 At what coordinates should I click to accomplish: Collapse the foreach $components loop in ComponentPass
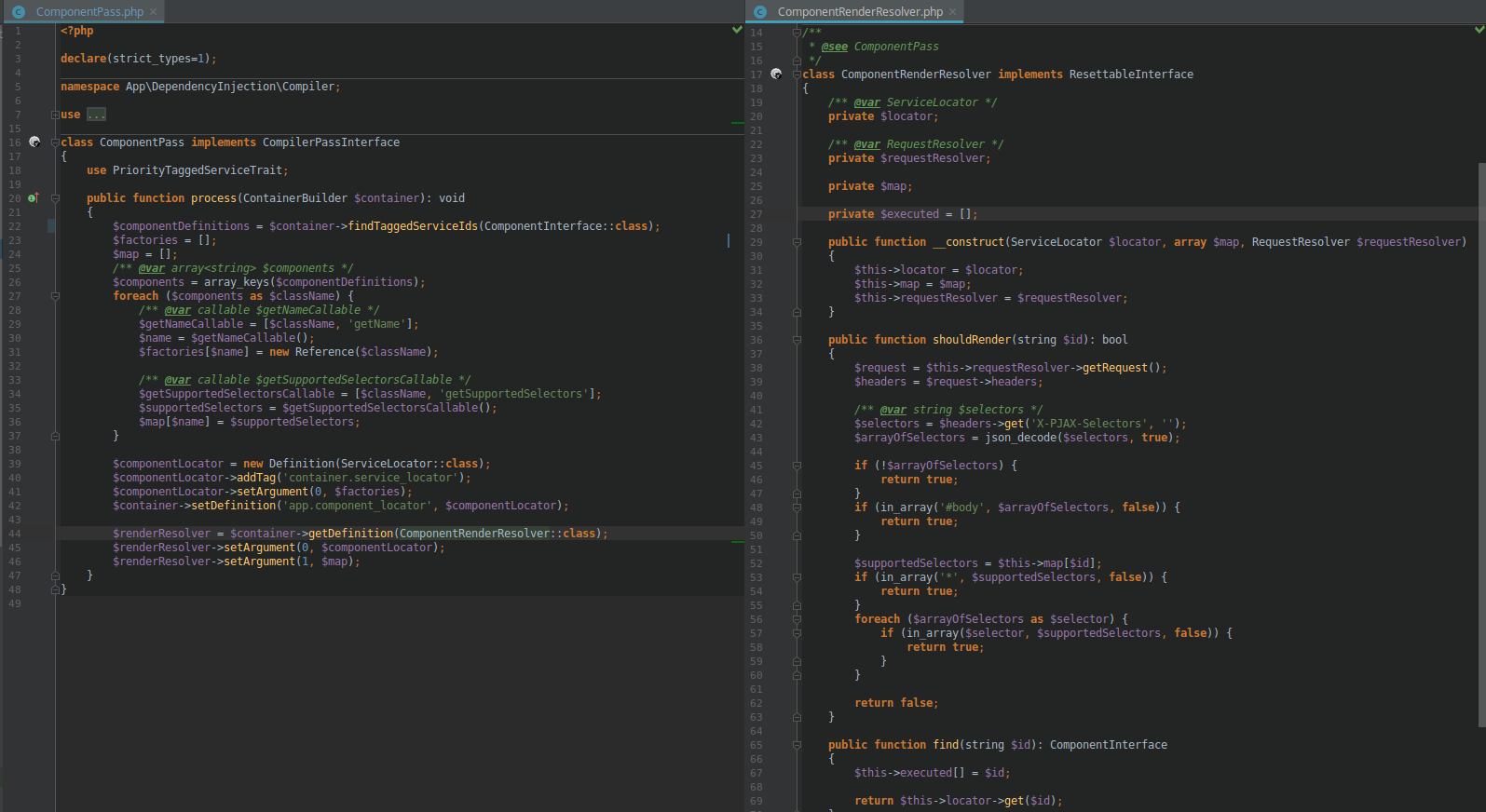(x=55, y=296)
